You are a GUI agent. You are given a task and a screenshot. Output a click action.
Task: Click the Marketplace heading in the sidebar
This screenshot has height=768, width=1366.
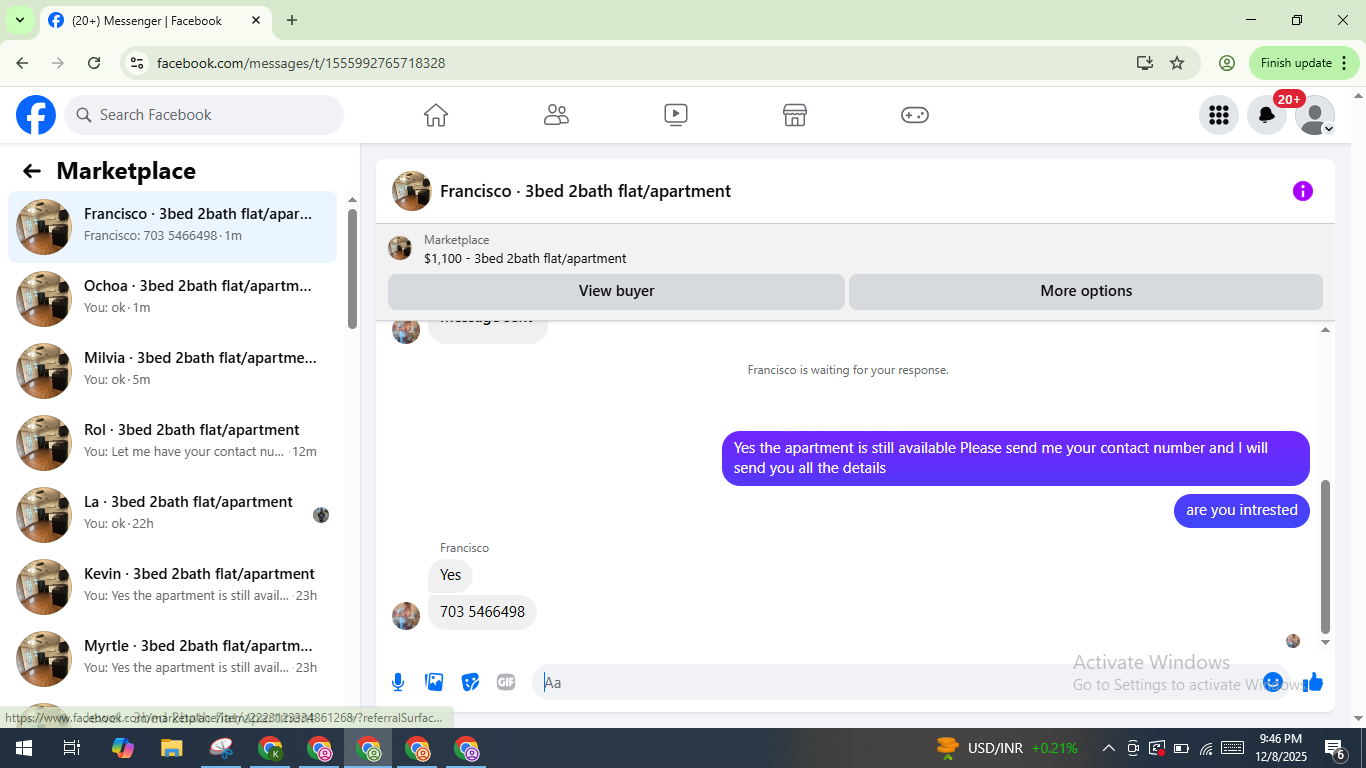tap(126, 171)
